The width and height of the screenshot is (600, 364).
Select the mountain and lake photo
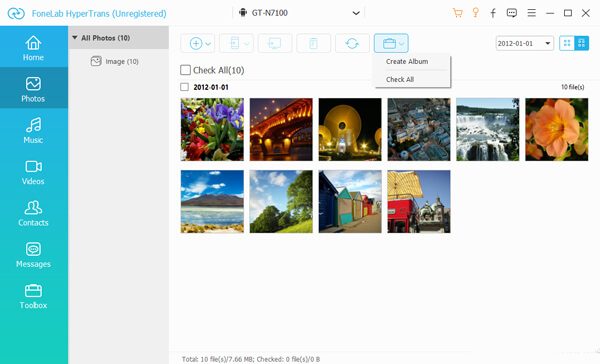[x=212, y=201]
